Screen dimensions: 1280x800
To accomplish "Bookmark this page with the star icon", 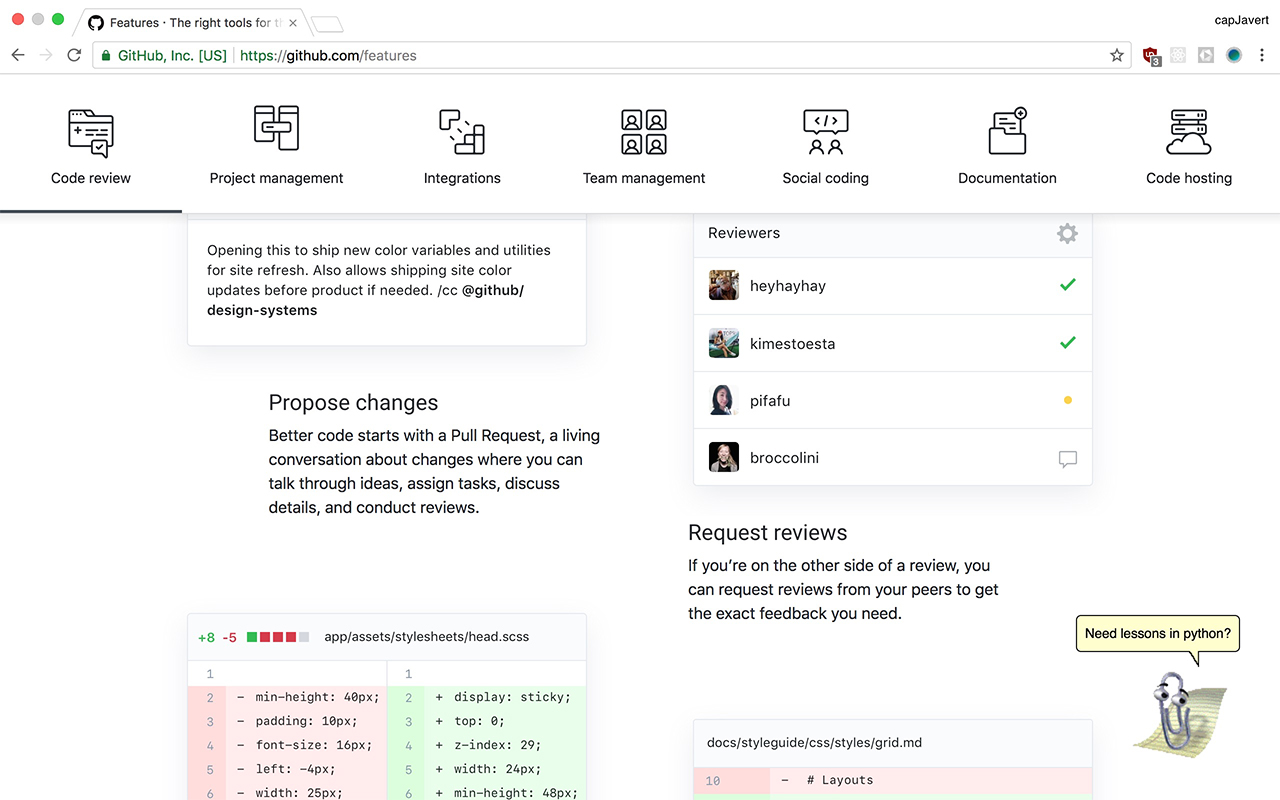I will [1117, 55].
